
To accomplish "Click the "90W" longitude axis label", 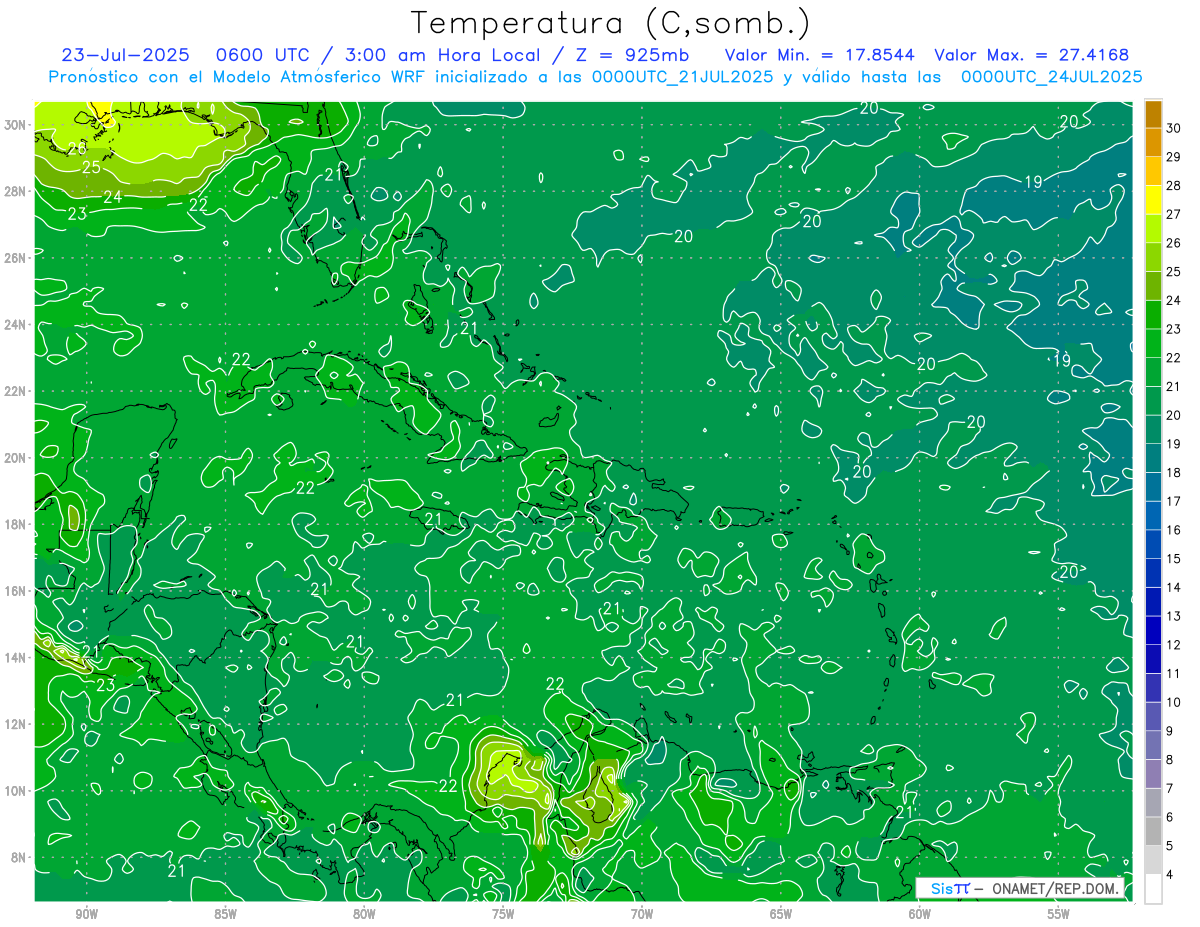I will click(x=87, y=914).
